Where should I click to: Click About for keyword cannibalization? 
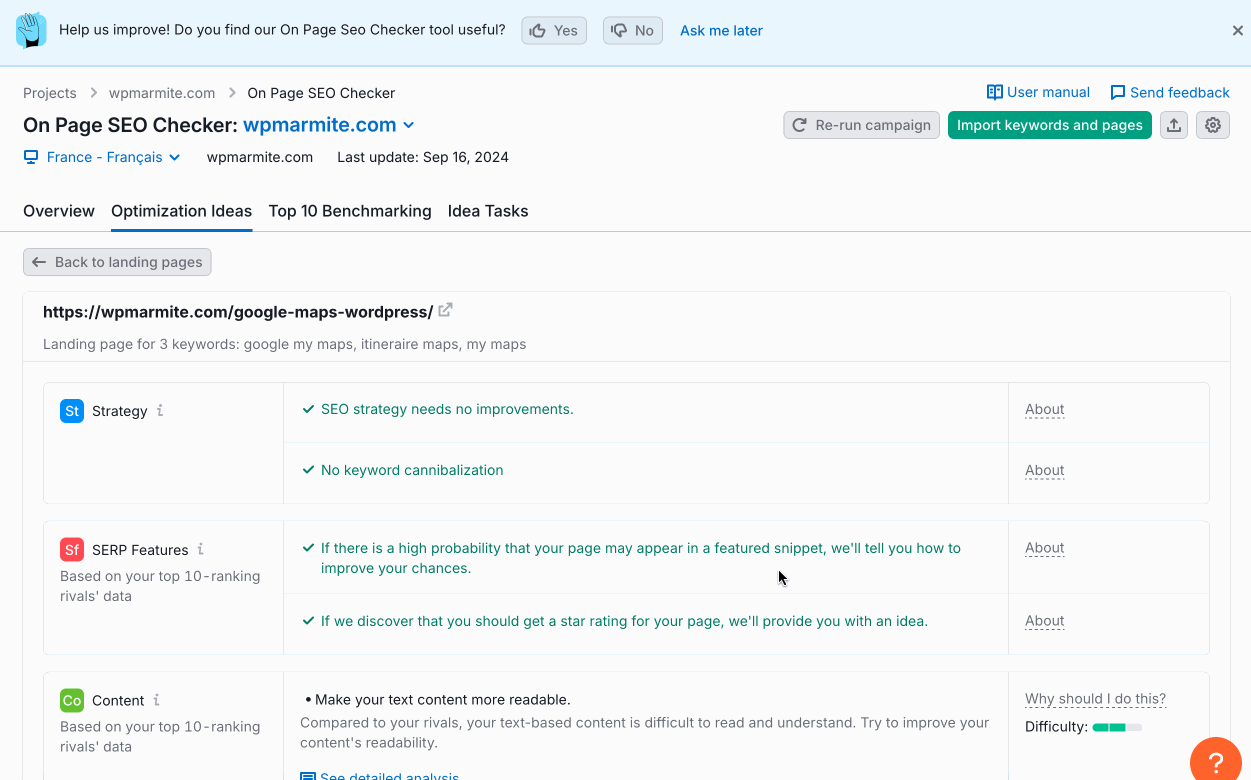tap(1044, 470)
